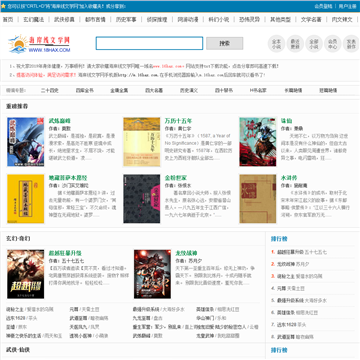Click the yellow 地藏菩萨本愿经 cover
The image size is (360, 360).
(26, 199)
